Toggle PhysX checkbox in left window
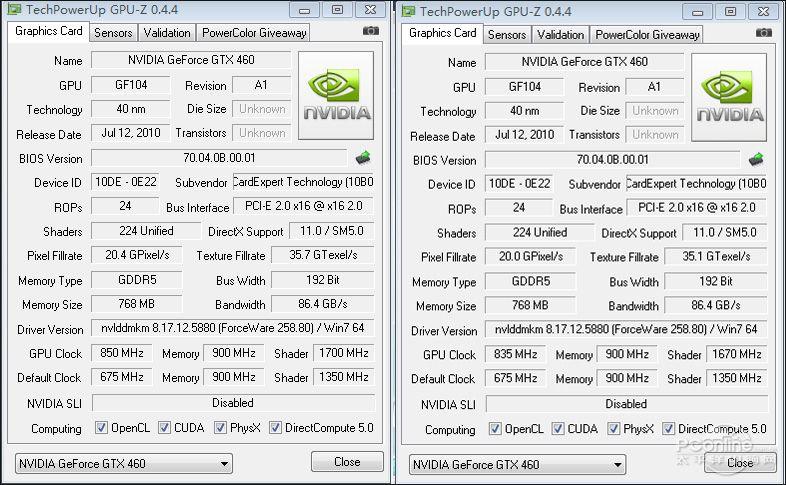Viewport: 786px width, 485px height. point(220,427)
